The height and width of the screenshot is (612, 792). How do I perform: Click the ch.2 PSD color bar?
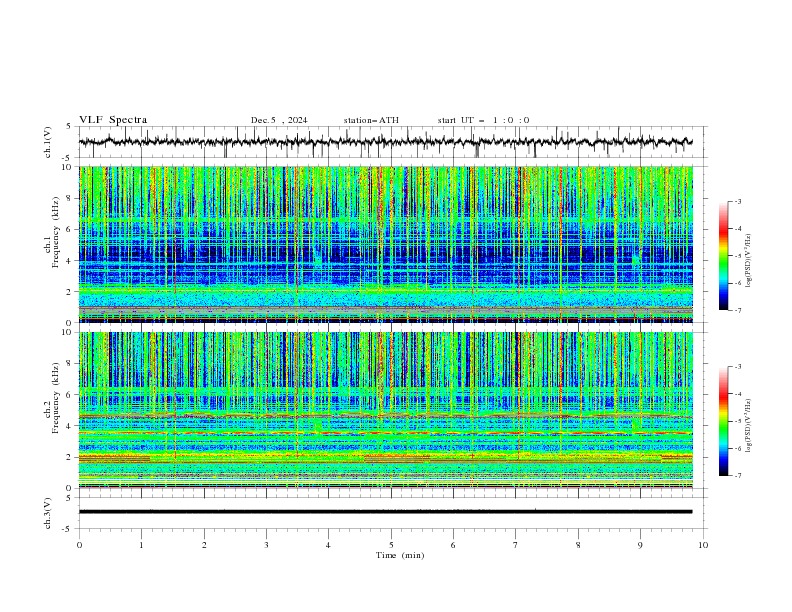pyautogui.click(x=723, y=421)
